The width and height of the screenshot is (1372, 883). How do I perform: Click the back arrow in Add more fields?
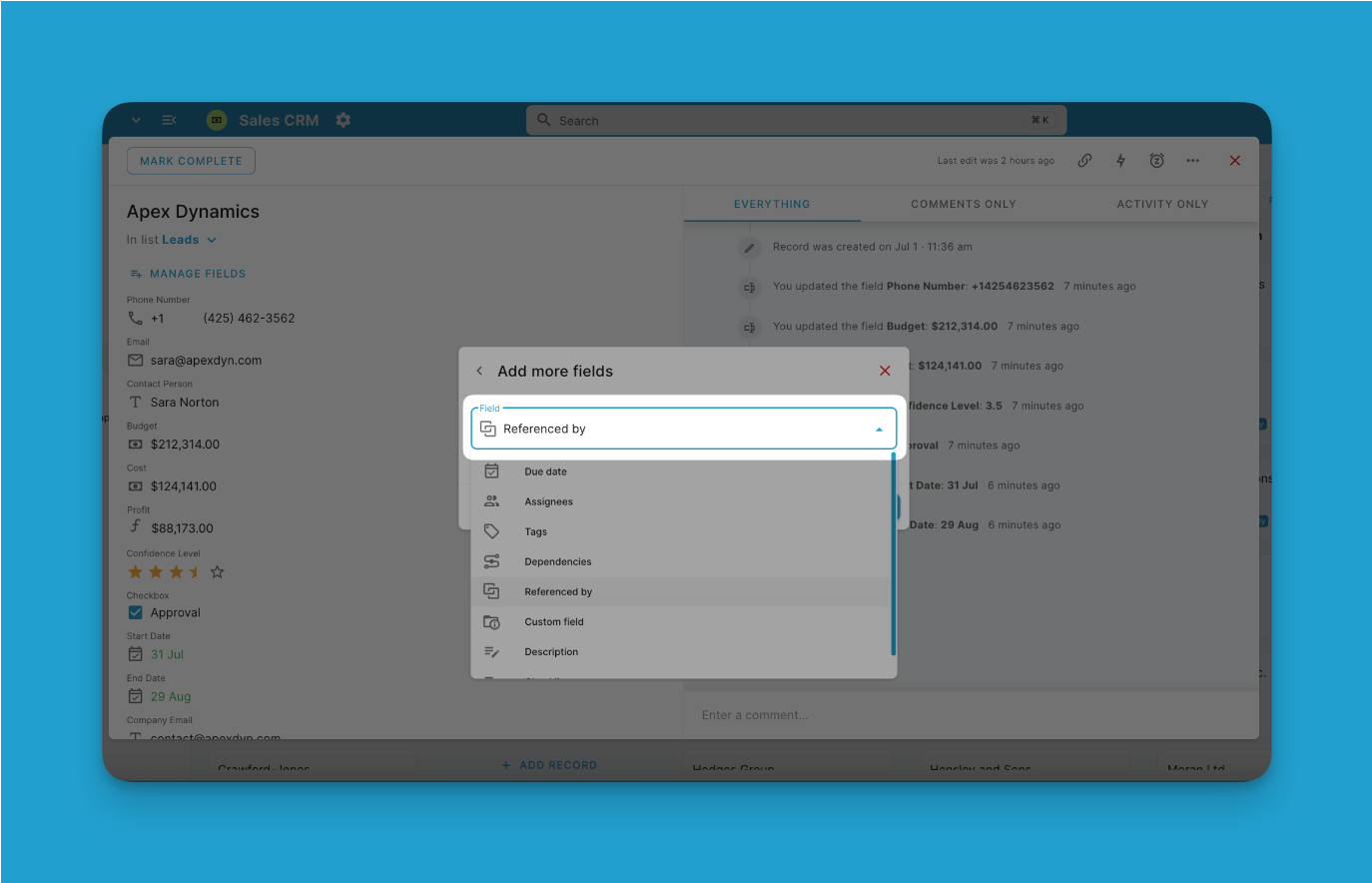pyautogui.click(x=479, y=371)
